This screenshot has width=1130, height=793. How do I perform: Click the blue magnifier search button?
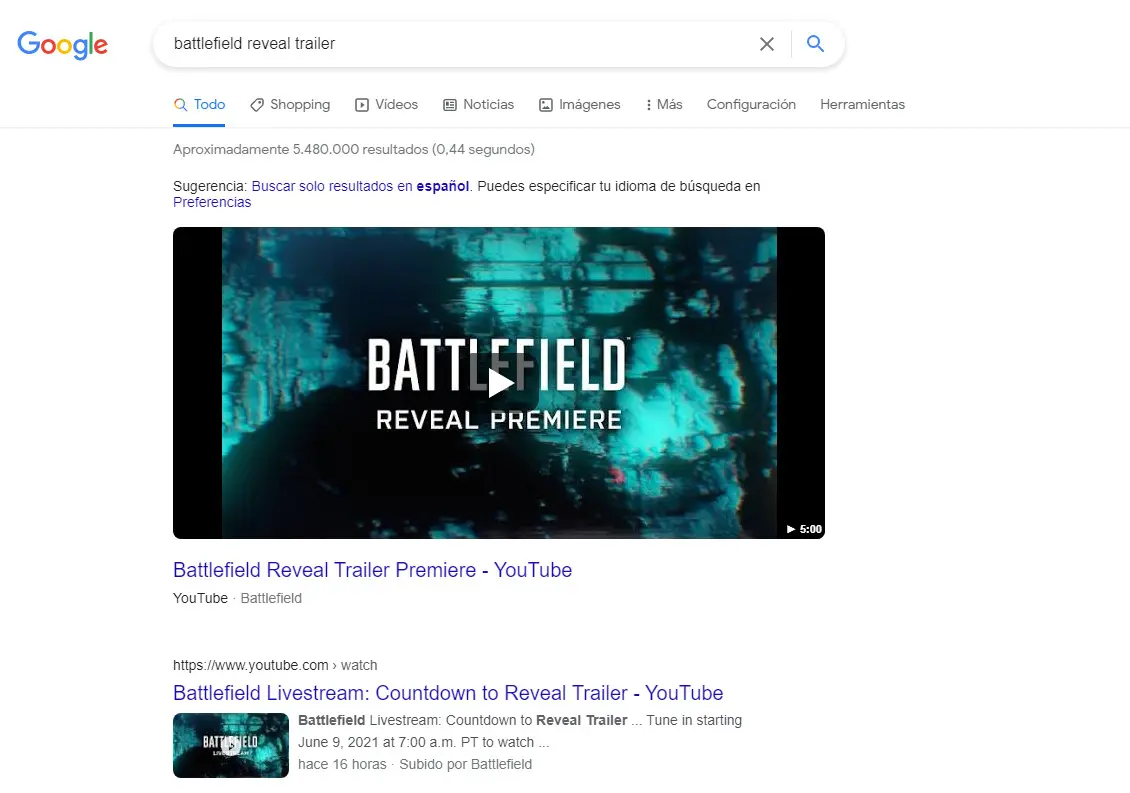[815, 43]
